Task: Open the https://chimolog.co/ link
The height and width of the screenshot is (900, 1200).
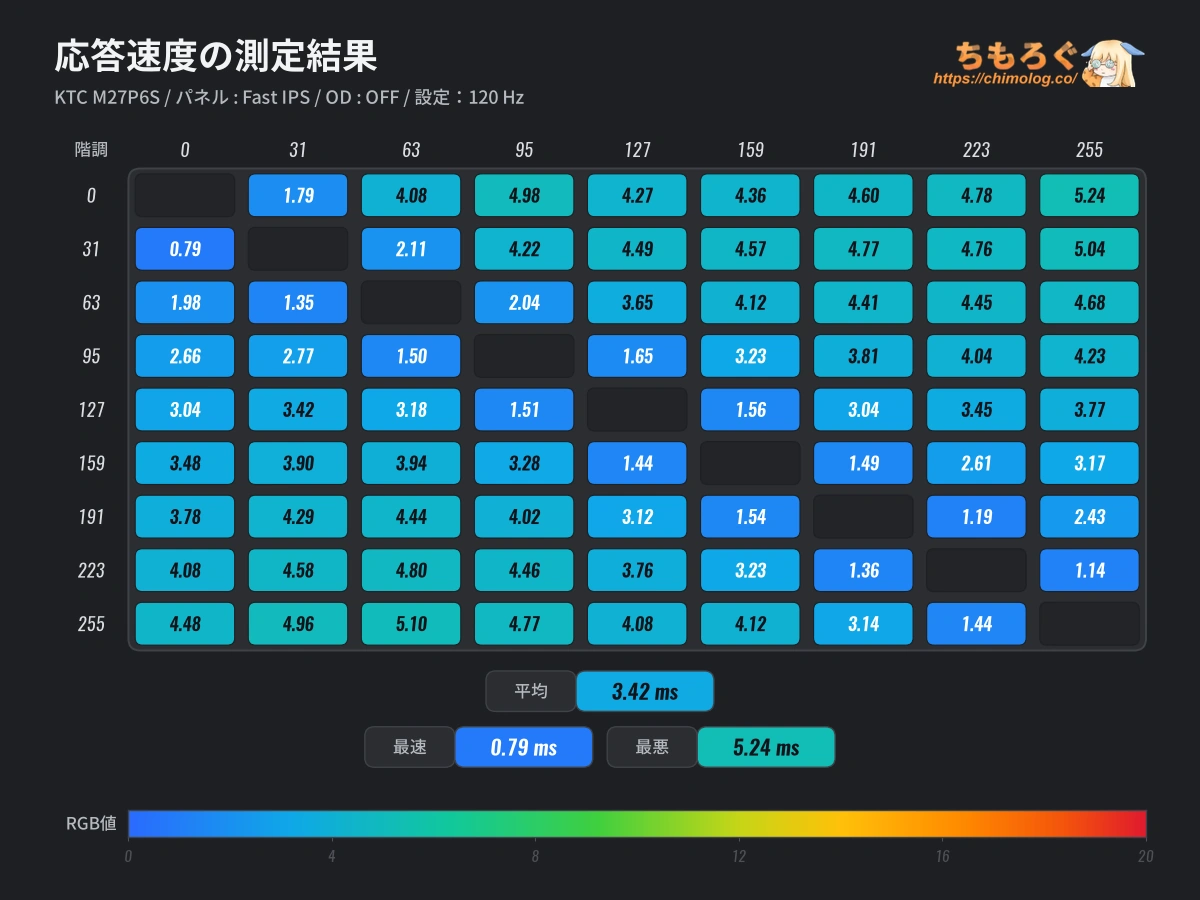Action: pos(1004,78)
